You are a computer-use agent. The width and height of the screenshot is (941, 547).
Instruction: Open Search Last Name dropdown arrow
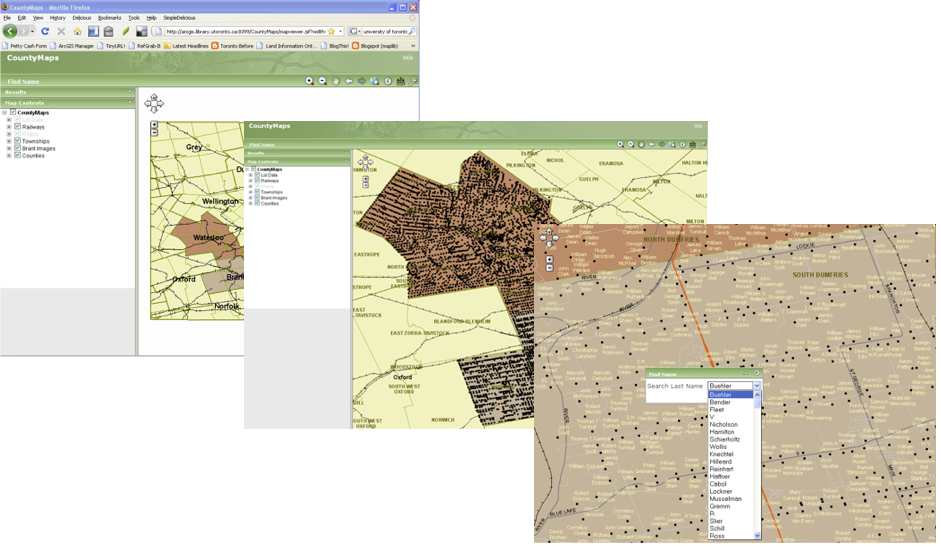(757, 385)
